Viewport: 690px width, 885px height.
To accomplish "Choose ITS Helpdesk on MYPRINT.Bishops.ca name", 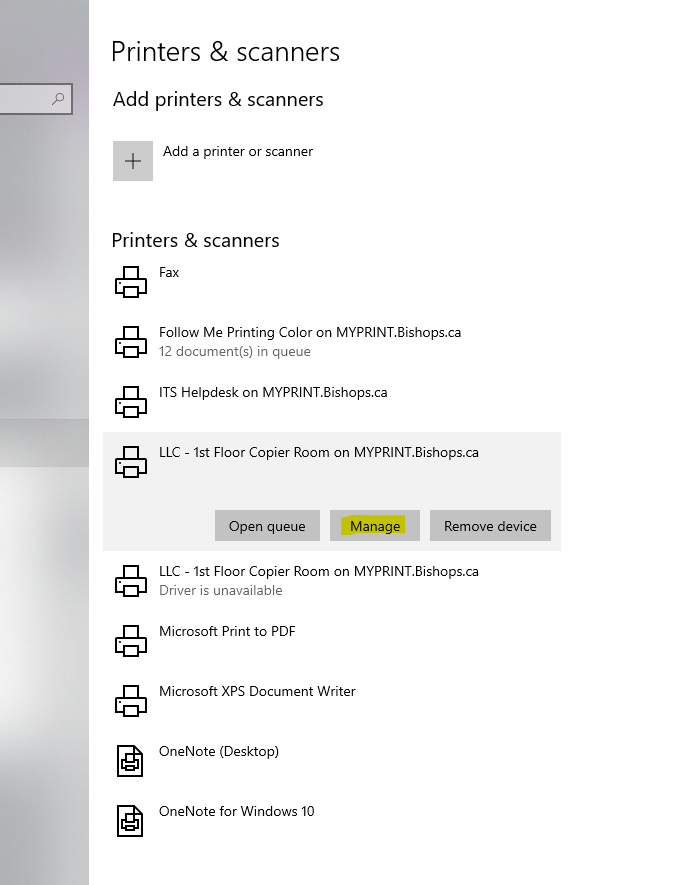I will click(273, 392).
